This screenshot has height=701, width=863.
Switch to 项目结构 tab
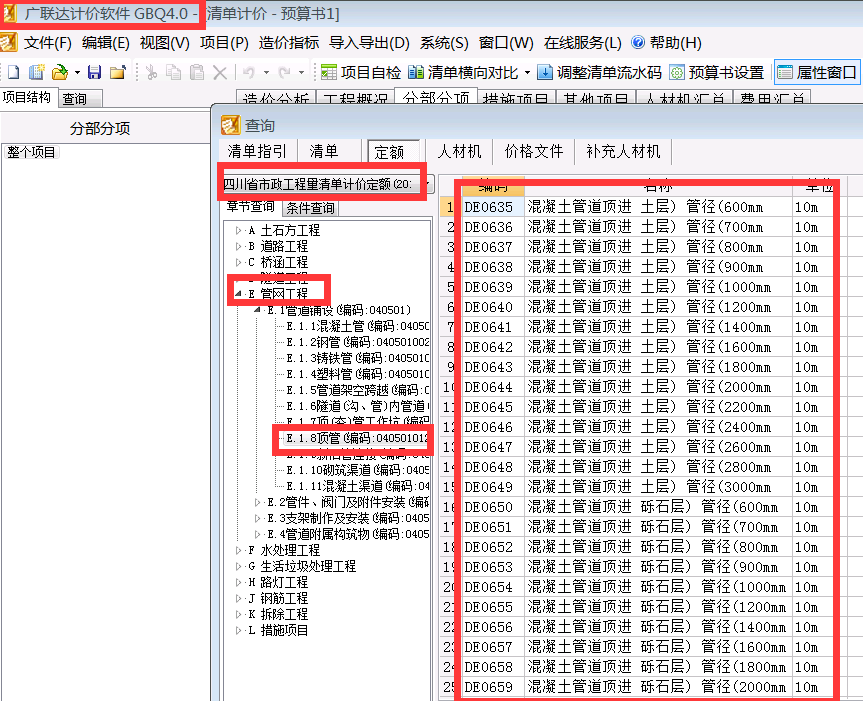point(27,97)
